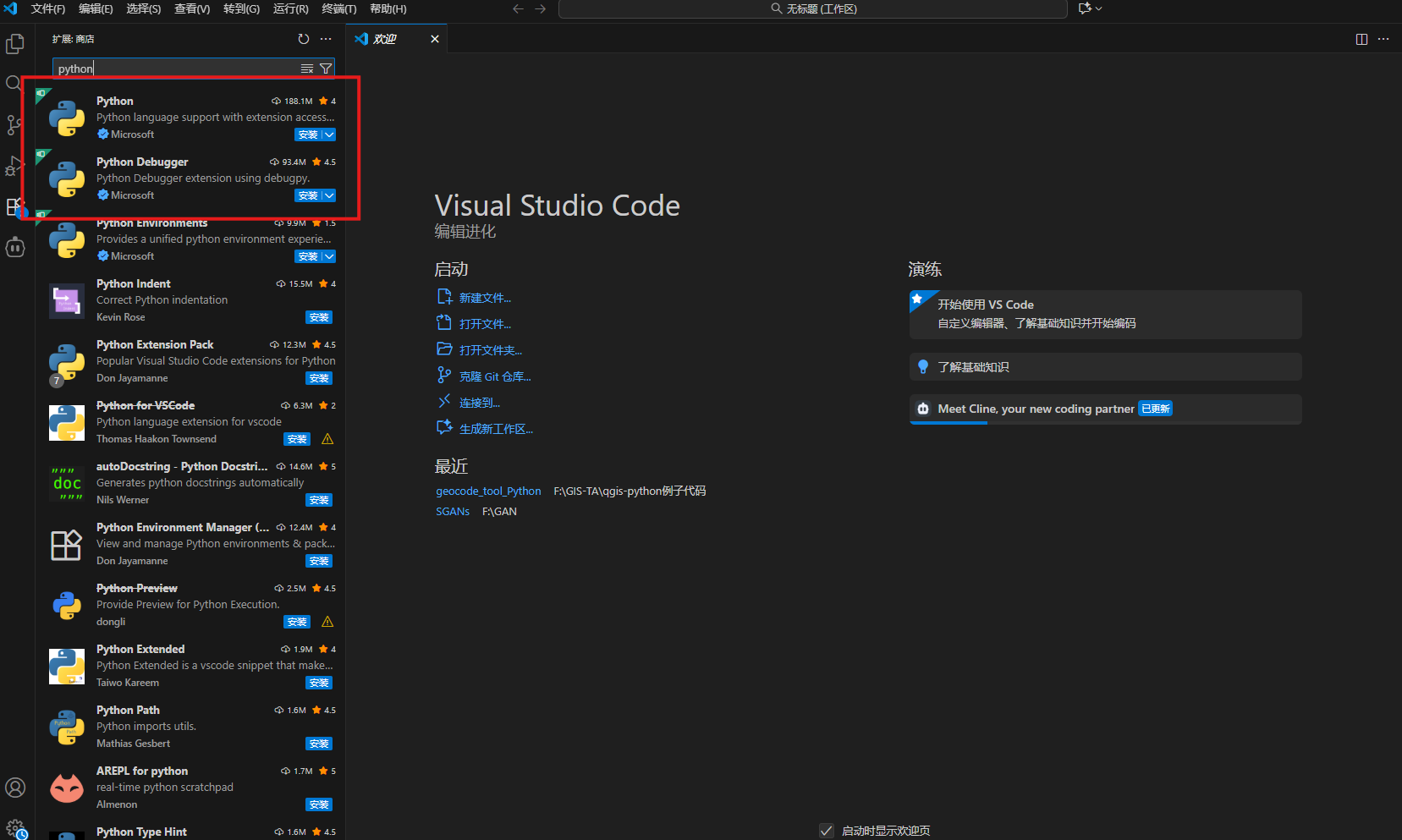This screenshot has height=840, width=1402.
Task: Expand install options for Python Debugger
Action: click(x=329, y=195)
